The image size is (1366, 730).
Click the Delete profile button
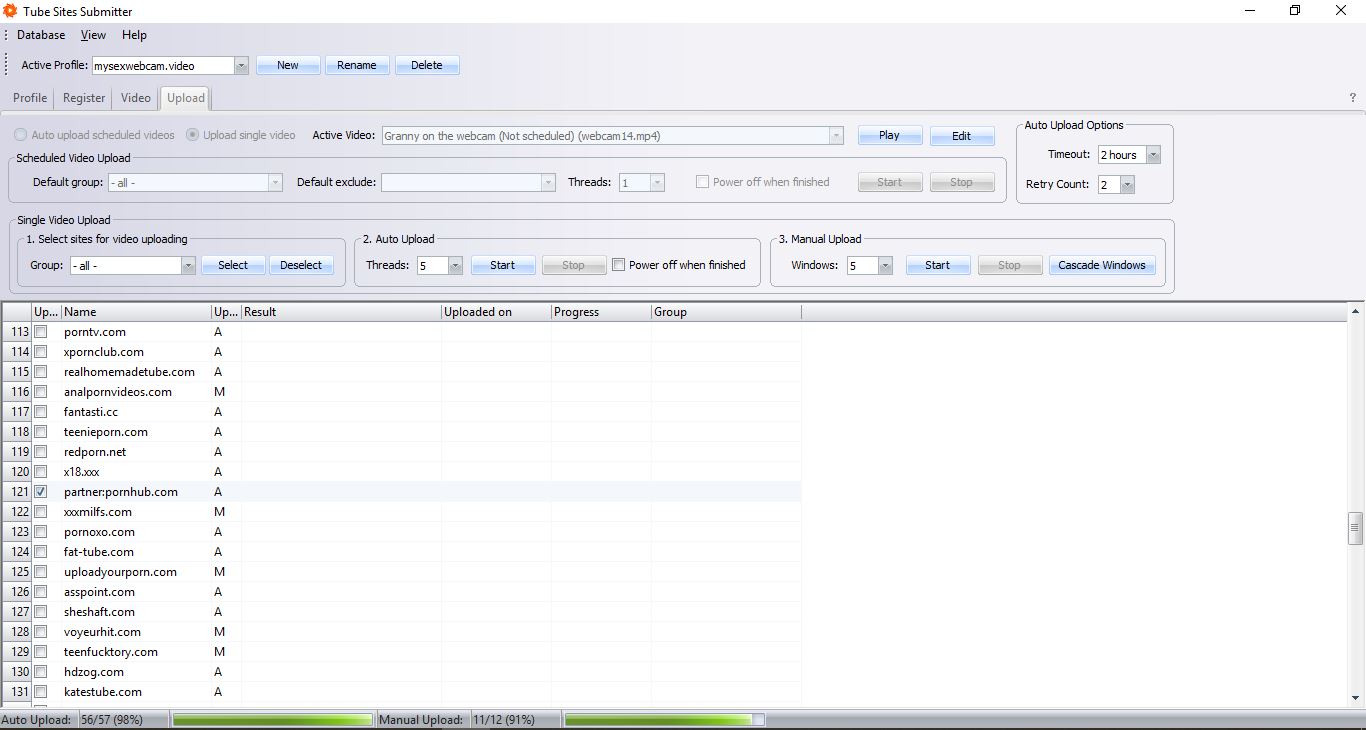click(427, 65)
